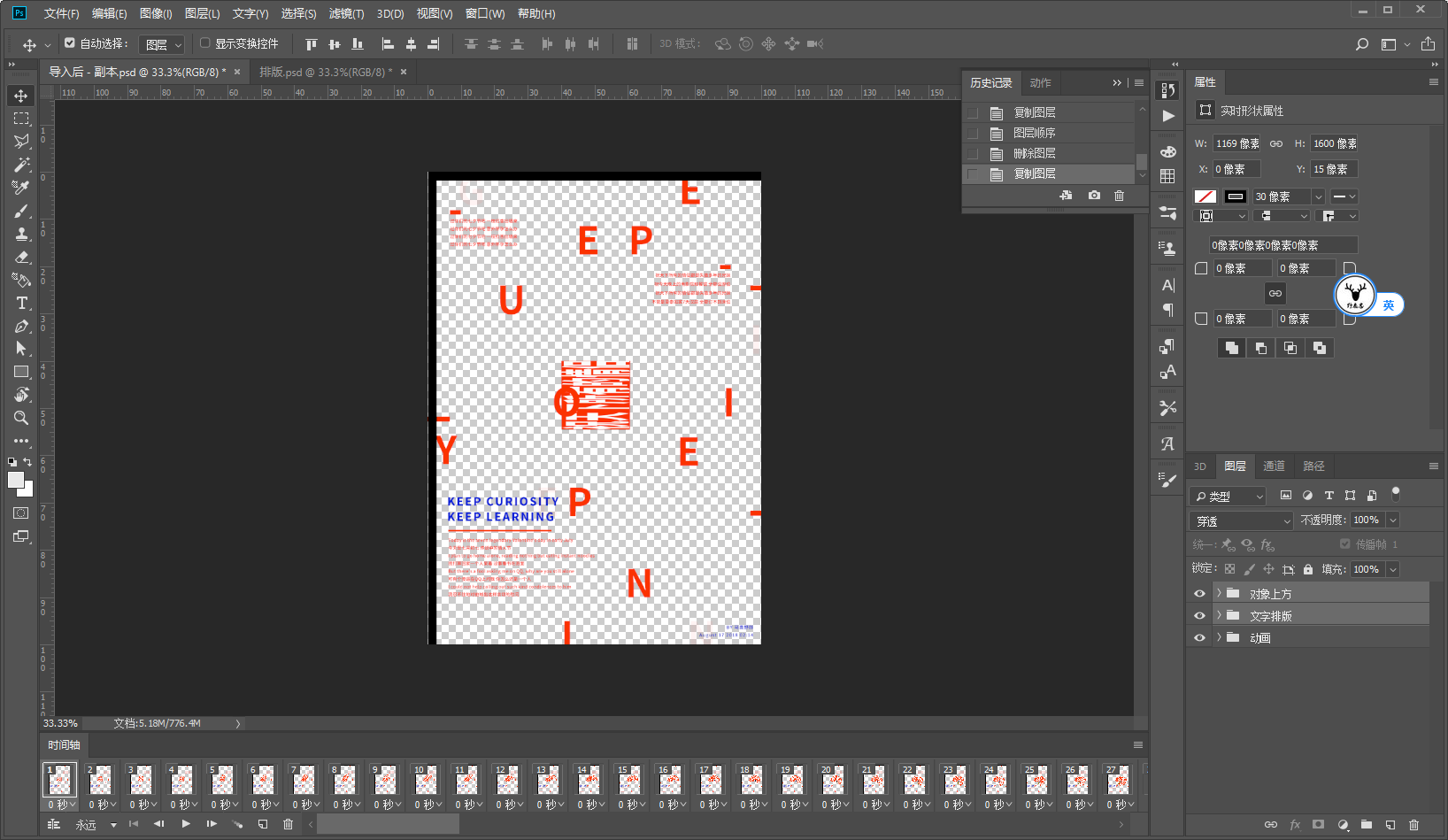Hide the 动画 layer group
1448x840 pixels.
(x=1200, y=637)
